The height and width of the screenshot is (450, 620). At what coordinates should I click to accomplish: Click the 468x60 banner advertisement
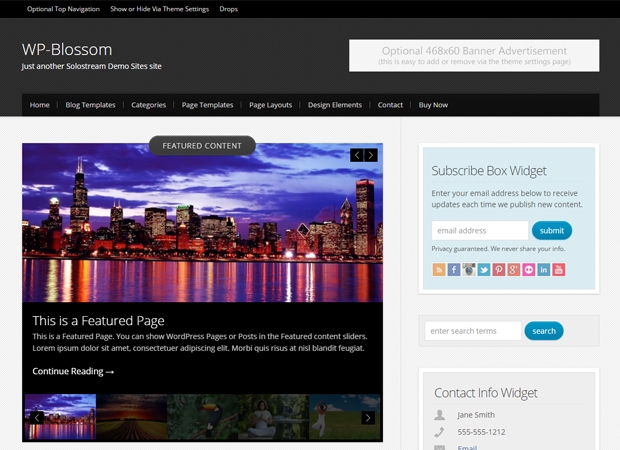pos(474,55)
